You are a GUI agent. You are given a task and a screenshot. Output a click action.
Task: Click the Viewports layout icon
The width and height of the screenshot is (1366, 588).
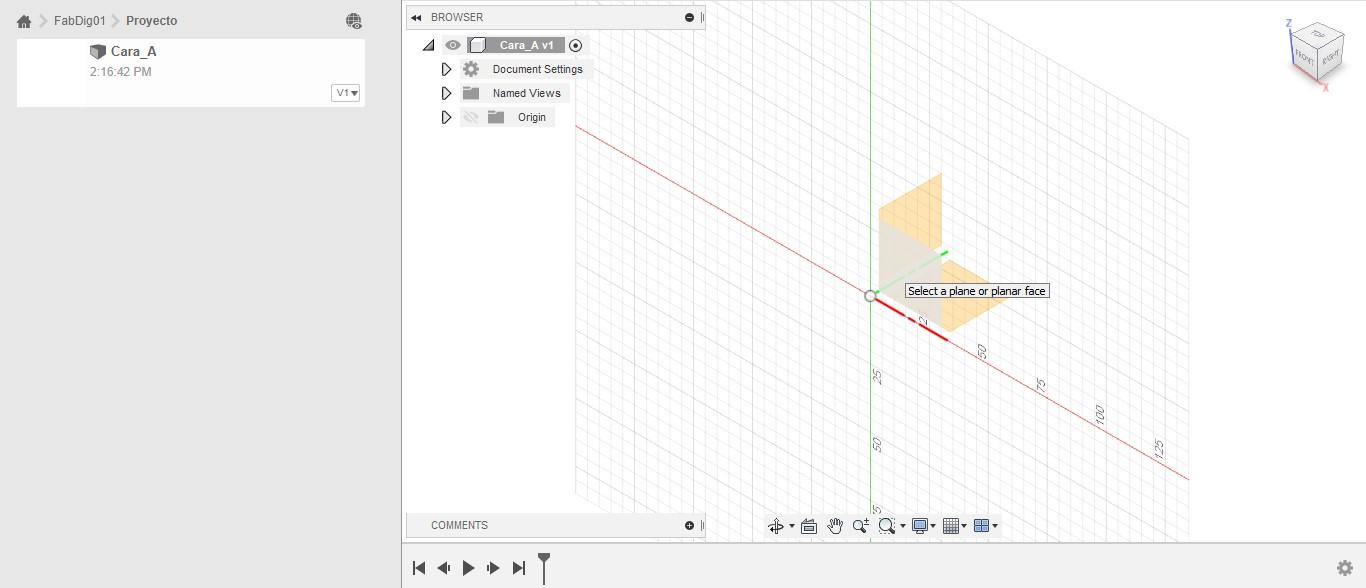pyautogui.click(x=981, y=526)
